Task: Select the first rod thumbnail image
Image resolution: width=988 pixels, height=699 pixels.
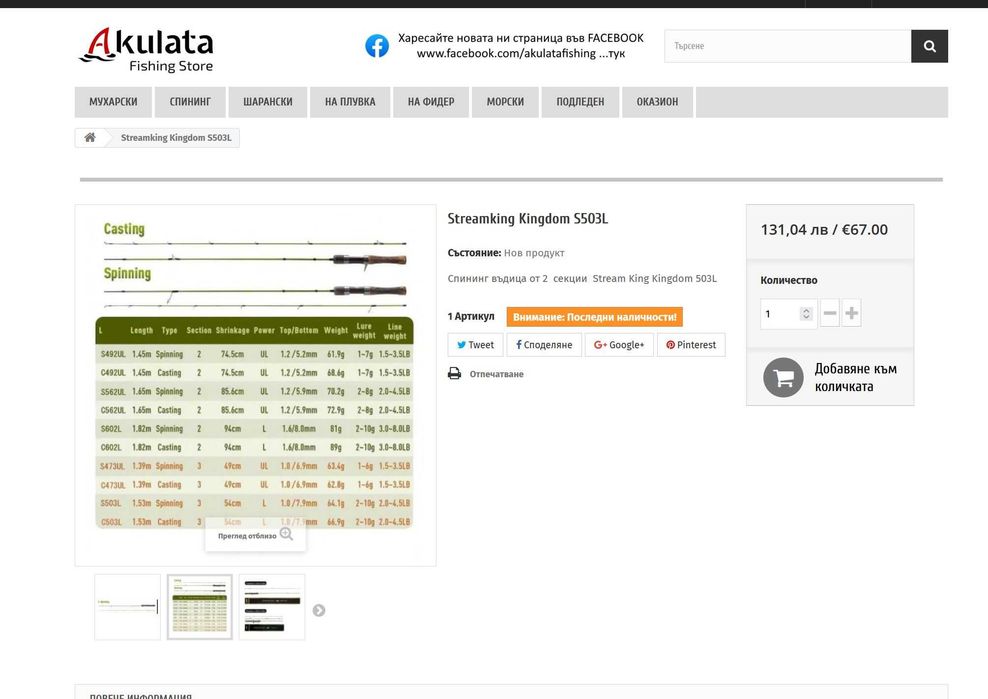Action: [x=128, y=607]
